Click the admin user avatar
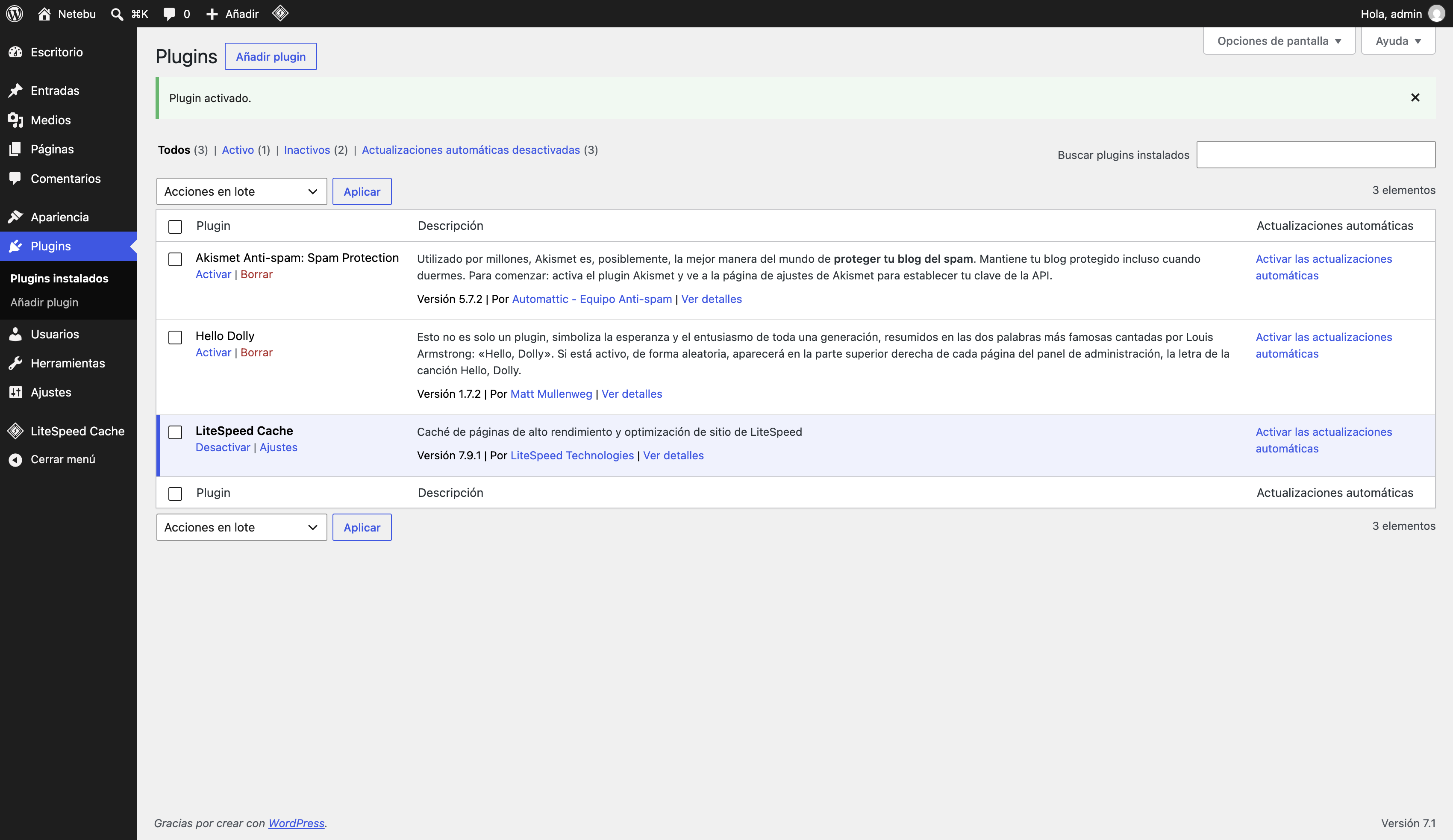 [x=1436, y=14]
